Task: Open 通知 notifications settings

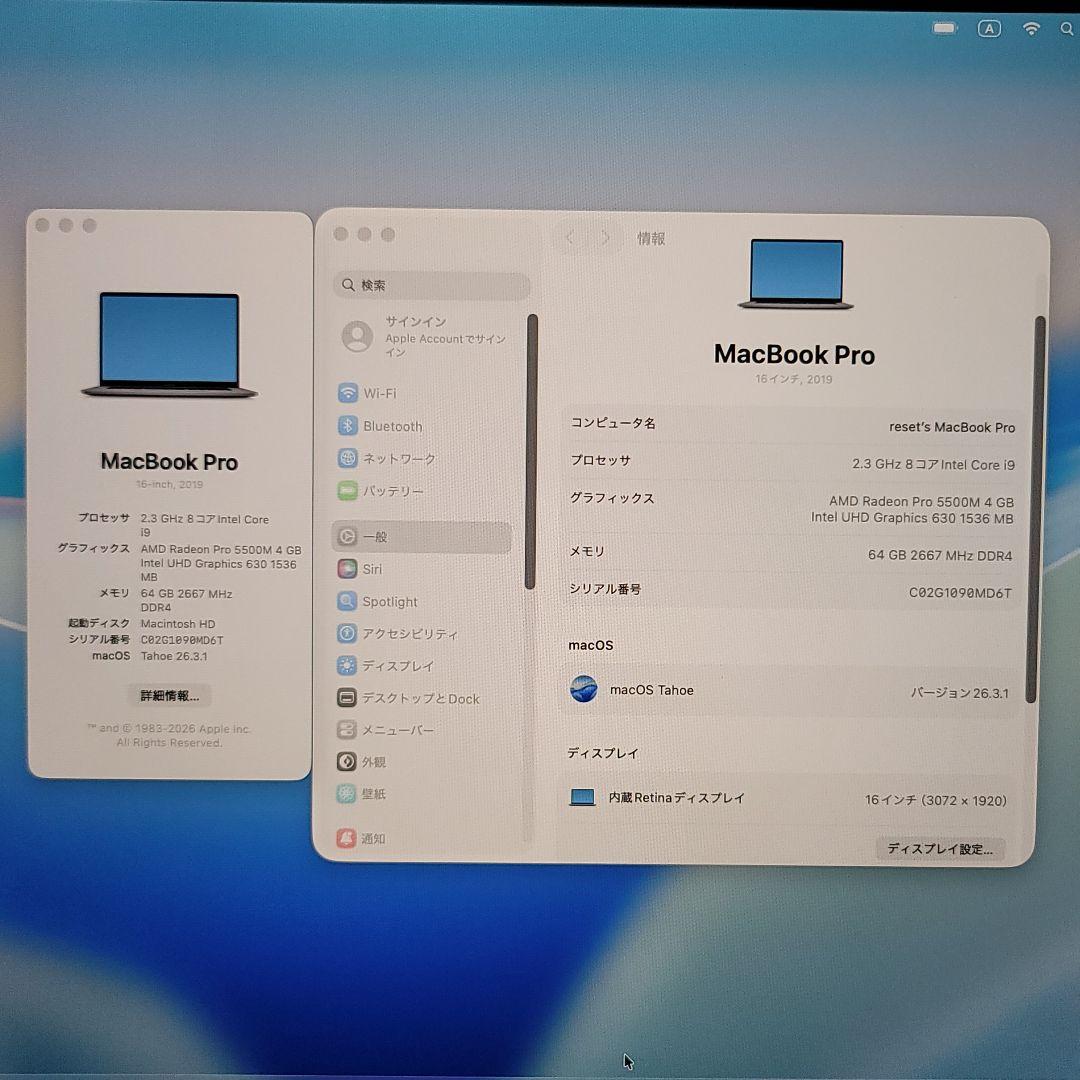Action: point(361,838)
